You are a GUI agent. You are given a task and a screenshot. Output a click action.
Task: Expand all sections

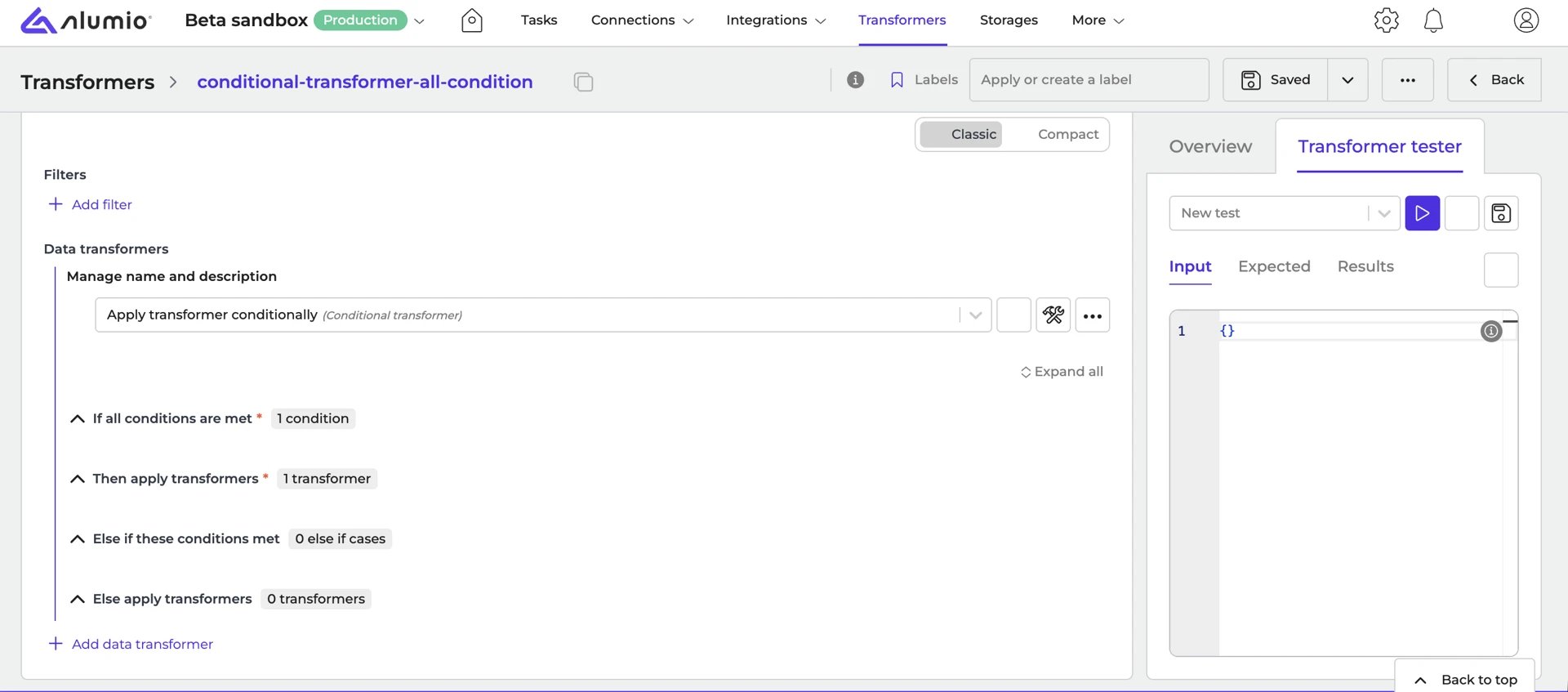point(1062,372)
